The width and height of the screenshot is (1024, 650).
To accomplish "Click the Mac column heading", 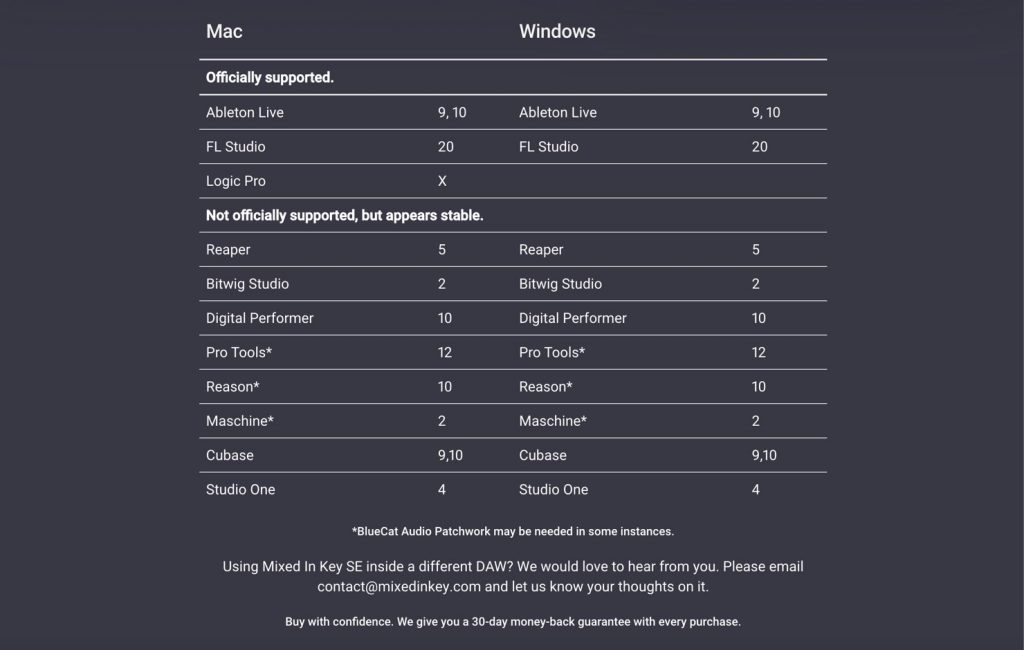I will coord(224,32).
